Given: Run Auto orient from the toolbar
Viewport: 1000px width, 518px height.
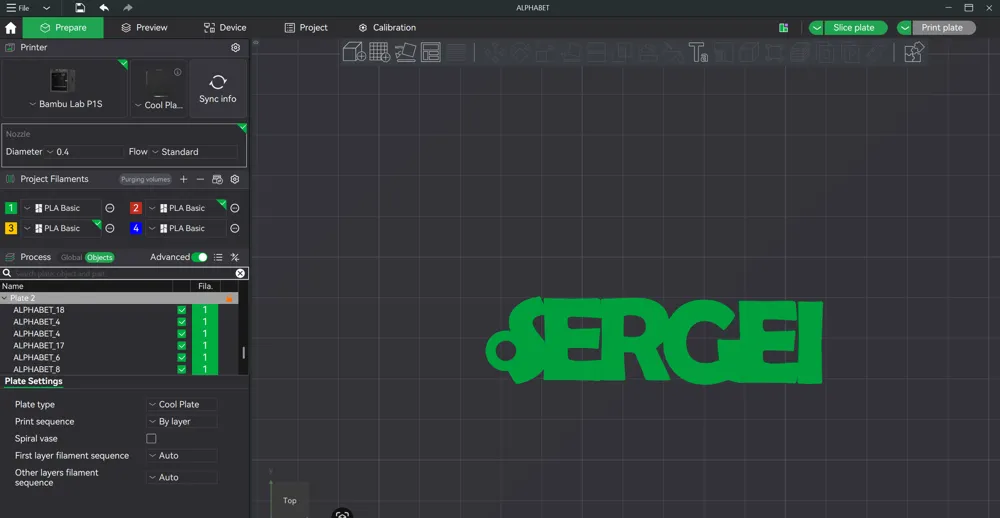Looking at the screenshot, I should (x=405, y=52).
